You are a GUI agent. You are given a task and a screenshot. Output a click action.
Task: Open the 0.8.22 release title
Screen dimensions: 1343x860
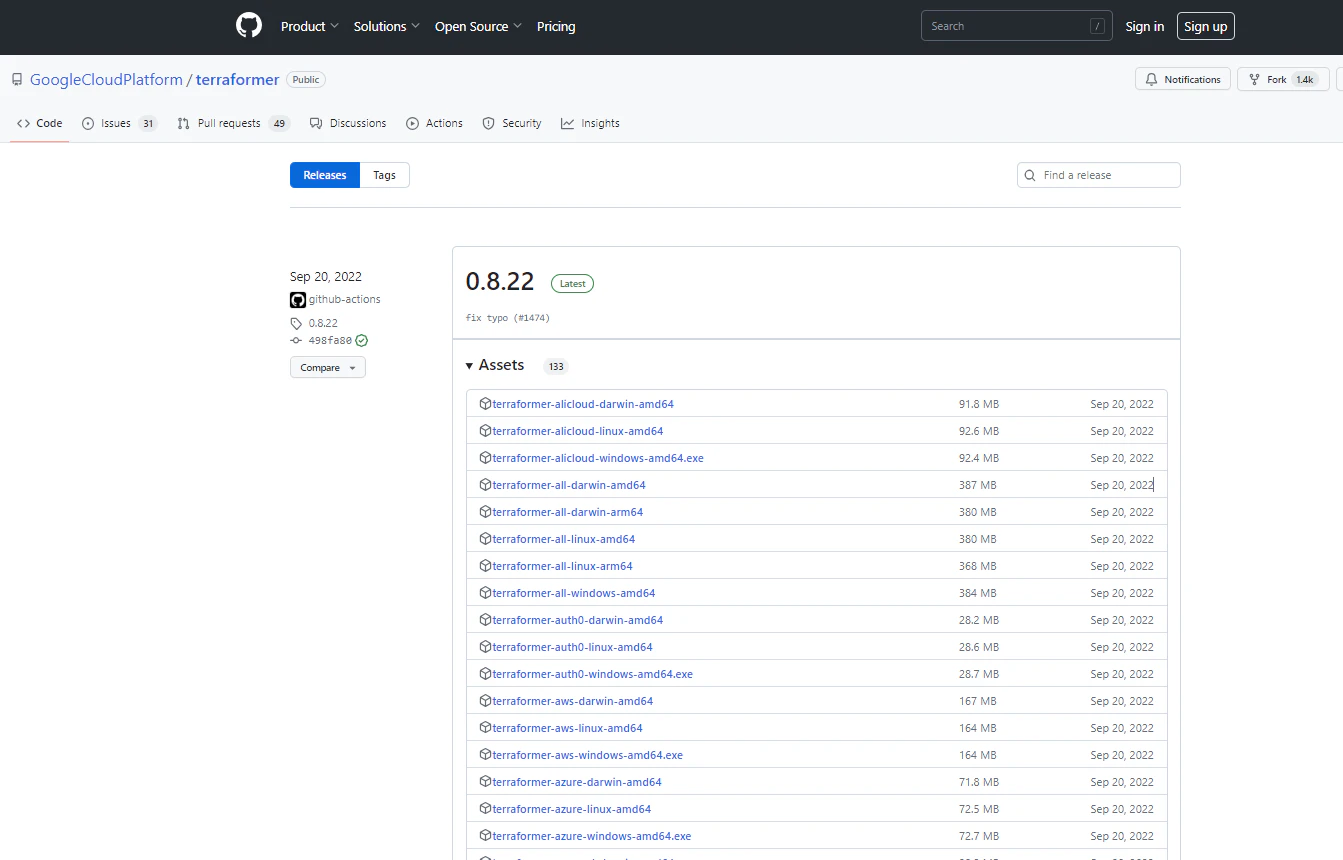point(500,282)
